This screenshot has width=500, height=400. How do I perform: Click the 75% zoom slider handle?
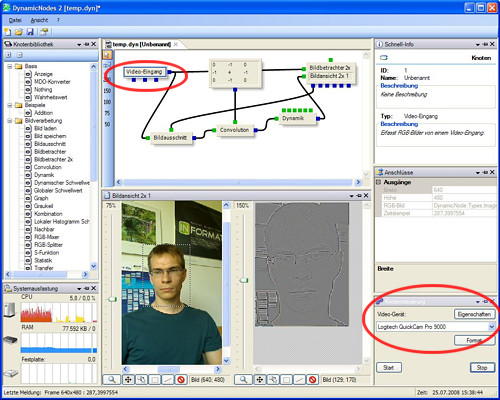click(x=112, y=299)
